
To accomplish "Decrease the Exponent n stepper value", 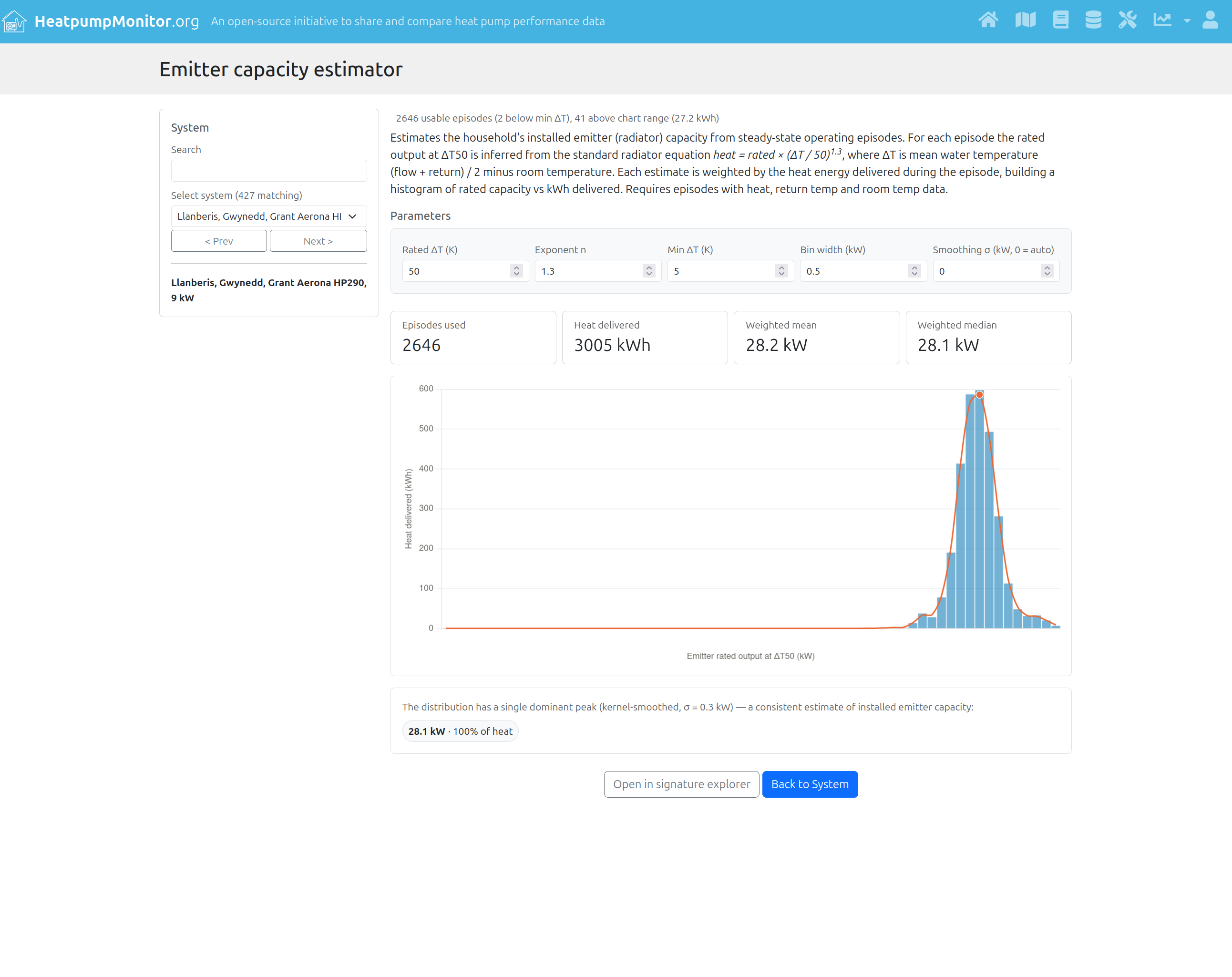I will pyautogui.click(x=649, y=275).
